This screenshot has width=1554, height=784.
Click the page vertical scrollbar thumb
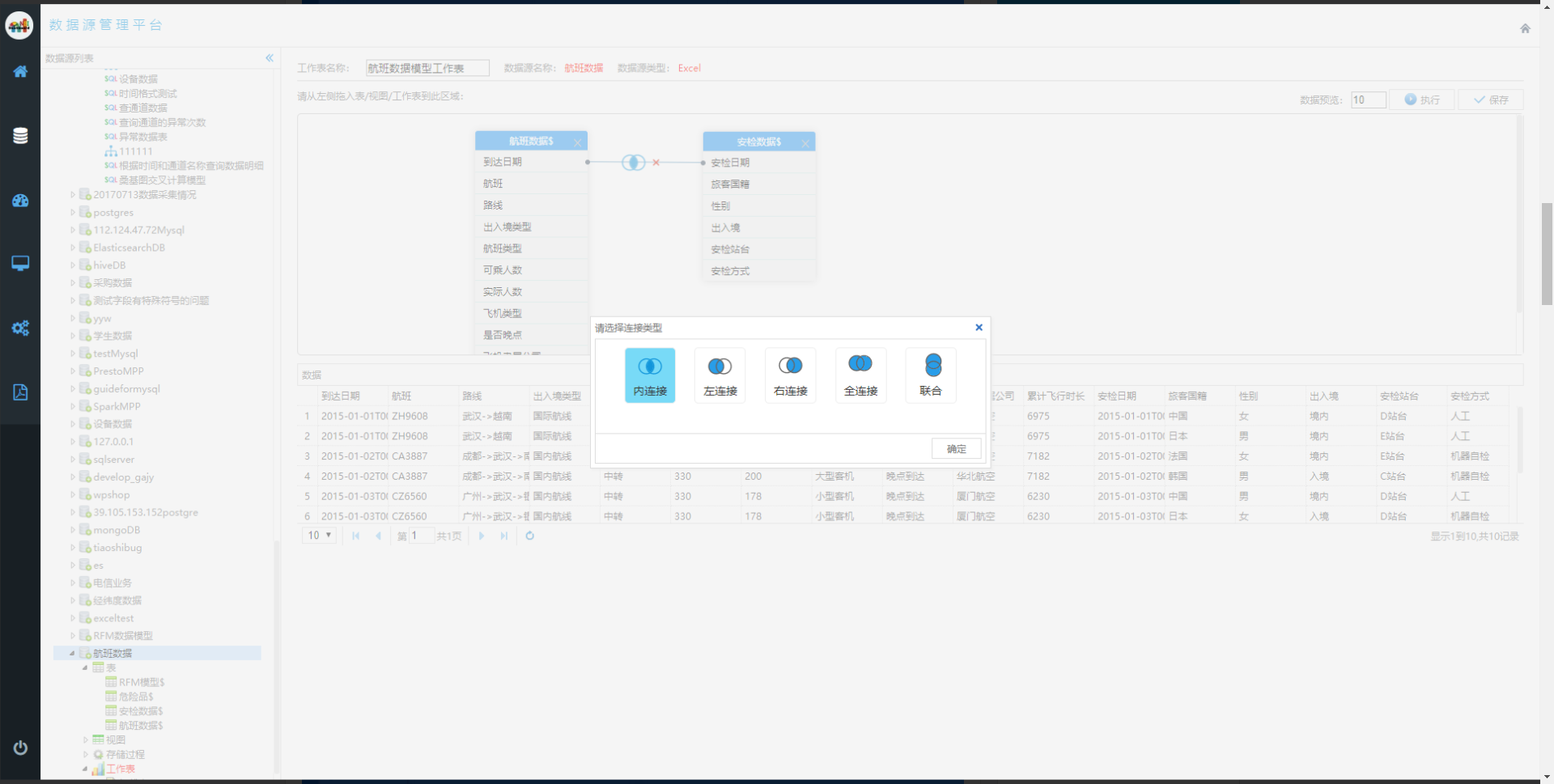pos(1547,254)
